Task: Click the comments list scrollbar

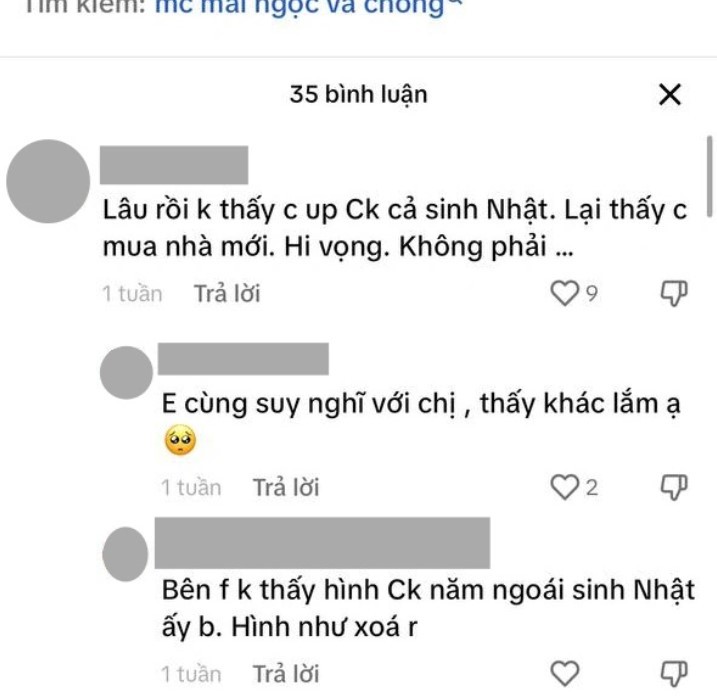Action: pyautogui.click(x=709, y=174)
